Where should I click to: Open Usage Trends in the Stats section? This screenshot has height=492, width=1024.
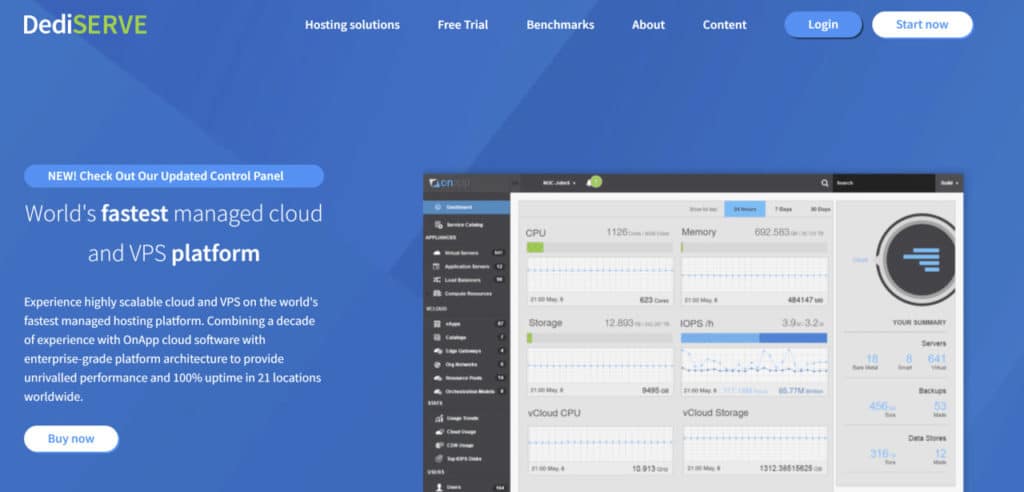tap(461, 418)
